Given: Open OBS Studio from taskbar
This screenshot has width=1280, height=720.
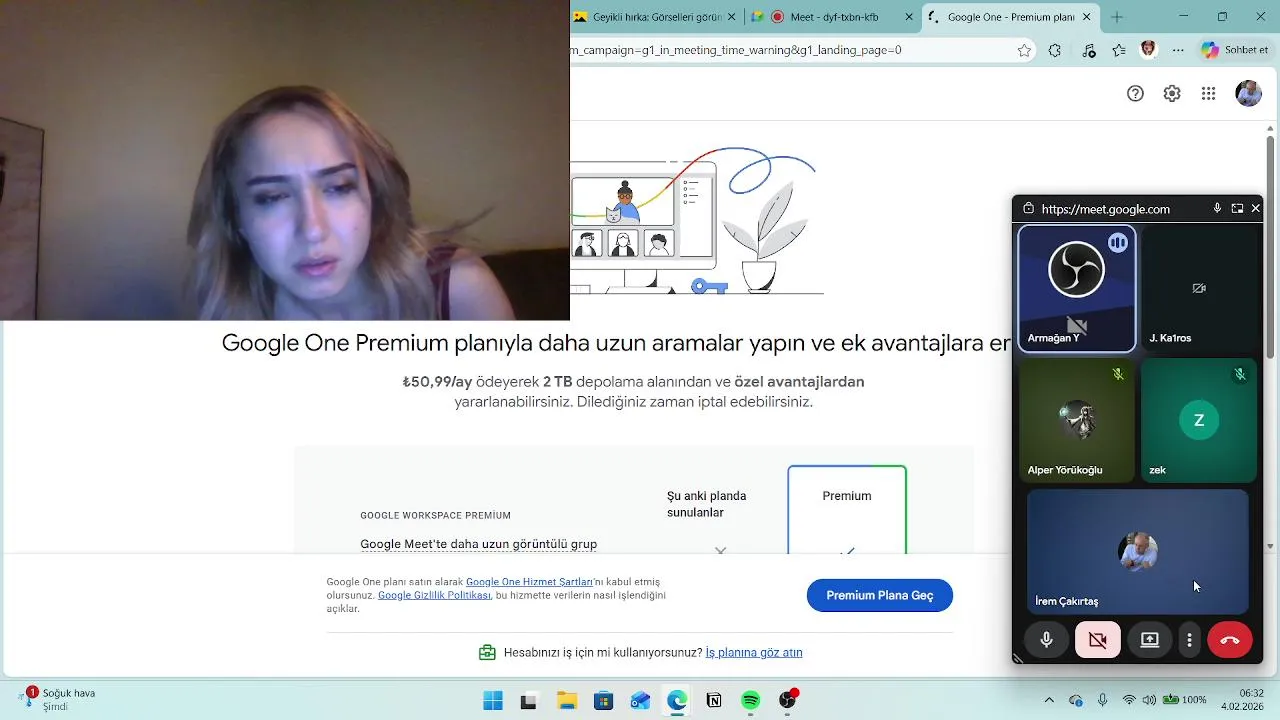Looking at the screenshot, I should coord(788,700).
